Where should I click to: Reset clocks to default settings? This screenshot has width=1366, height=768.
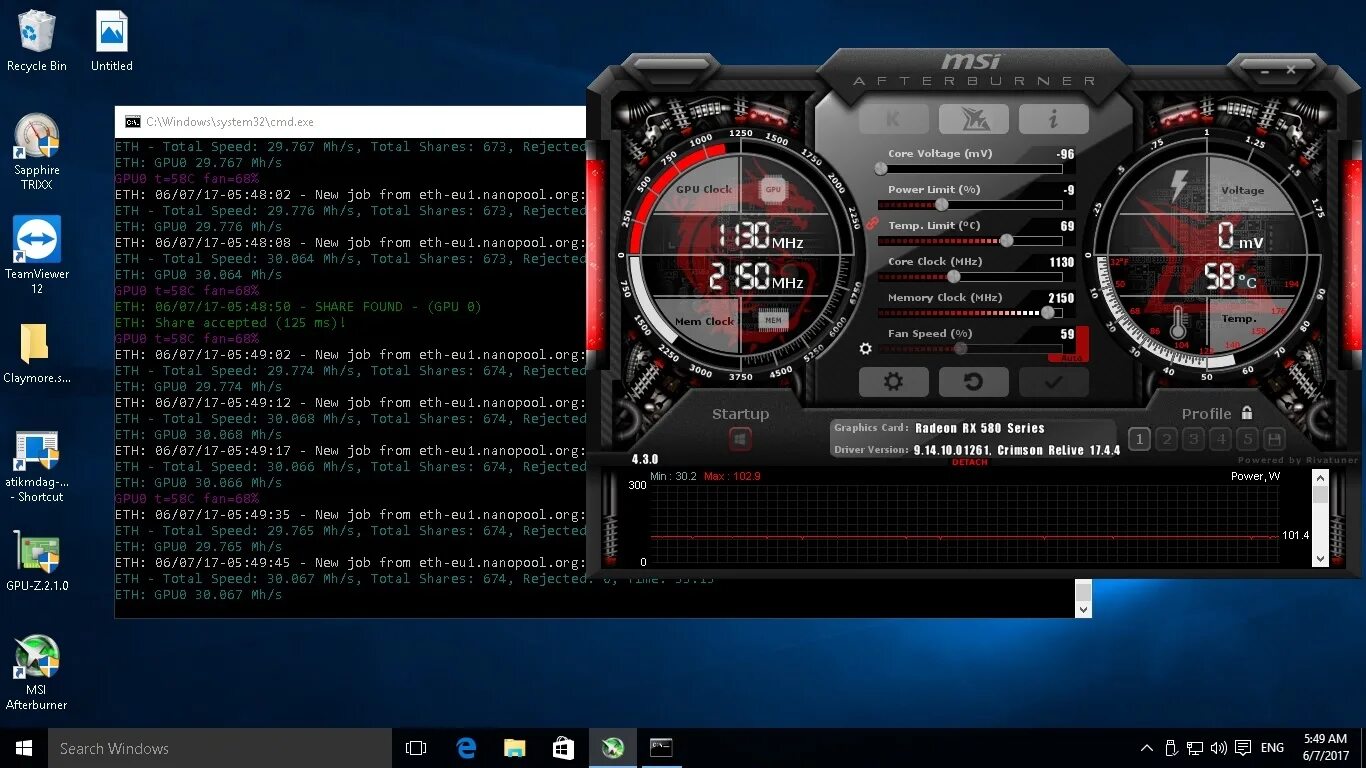tap(973, 382)
